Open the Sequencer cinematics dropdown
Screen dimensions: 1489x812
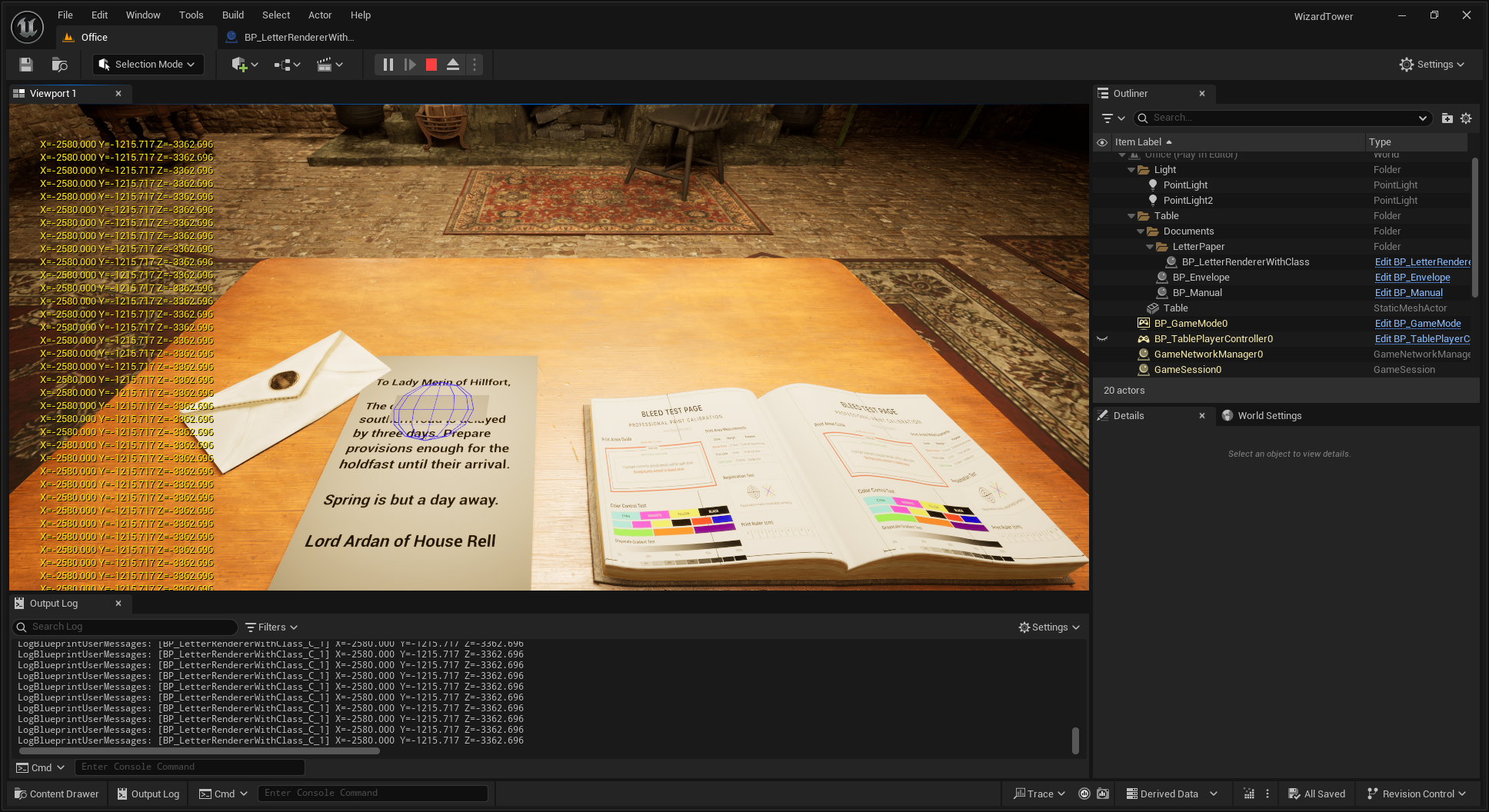click(330, 65)
